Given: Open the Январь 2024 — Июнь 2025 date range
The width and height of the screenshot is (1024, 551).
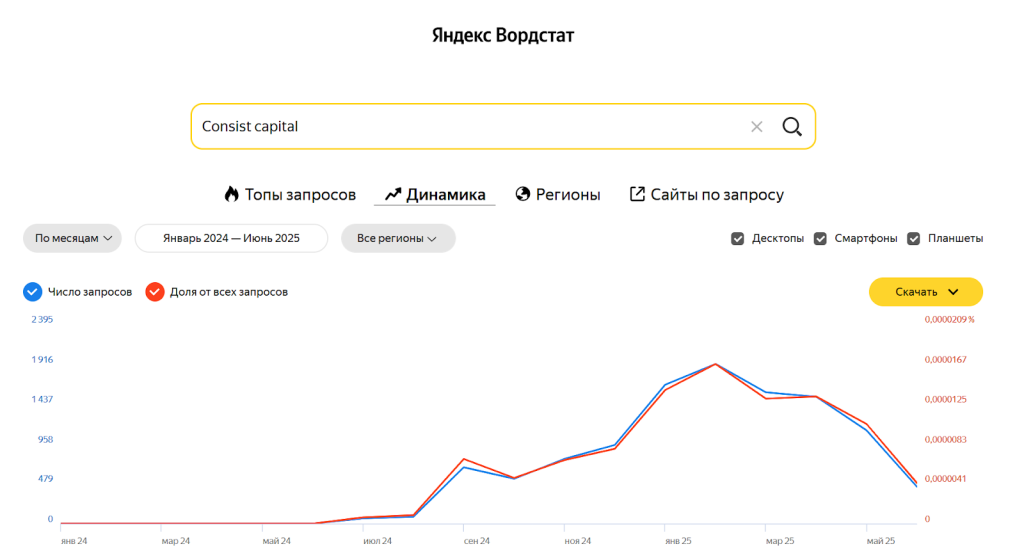Looking at the screenshot, I should 231,239.
